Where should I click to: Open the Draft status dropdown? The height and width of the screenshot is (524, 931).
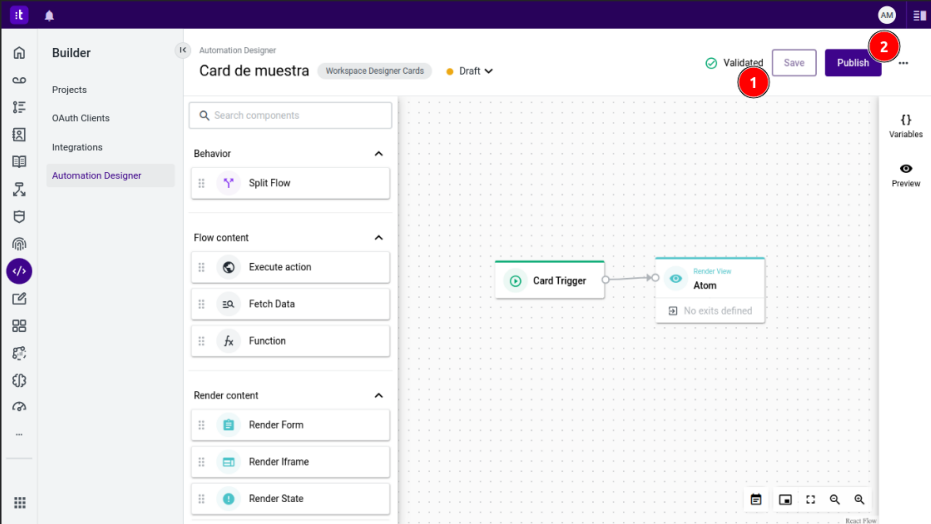475,71
